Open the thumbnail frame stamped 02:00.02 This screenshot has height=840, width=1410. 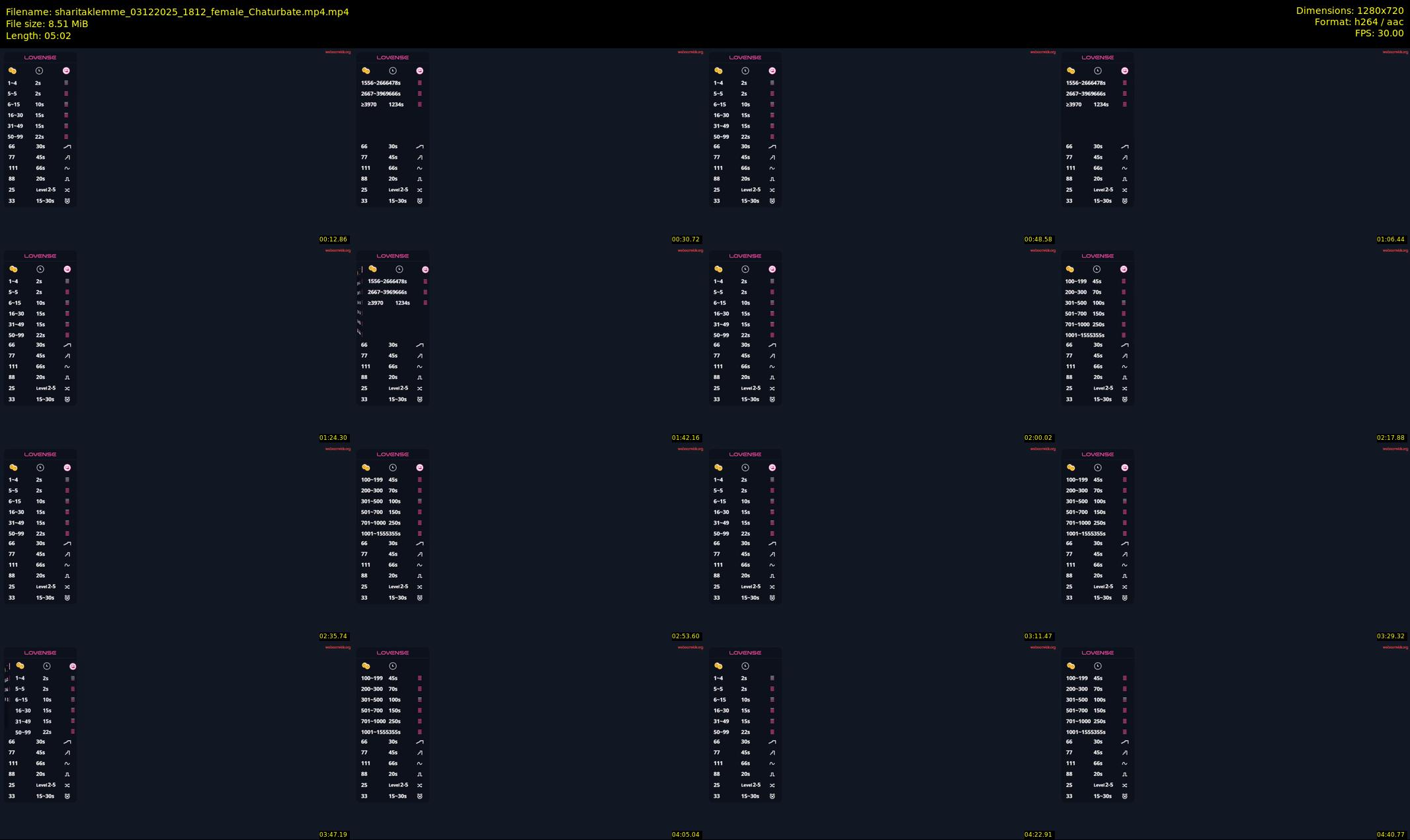click(881, 345)
